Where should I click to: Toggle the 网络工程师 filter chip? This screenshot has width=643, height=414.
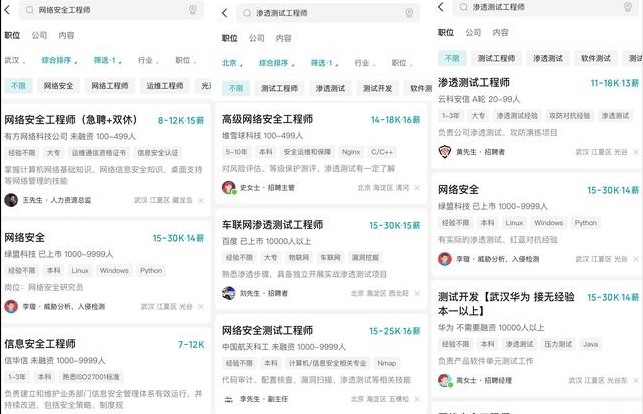tap(109, 86)
